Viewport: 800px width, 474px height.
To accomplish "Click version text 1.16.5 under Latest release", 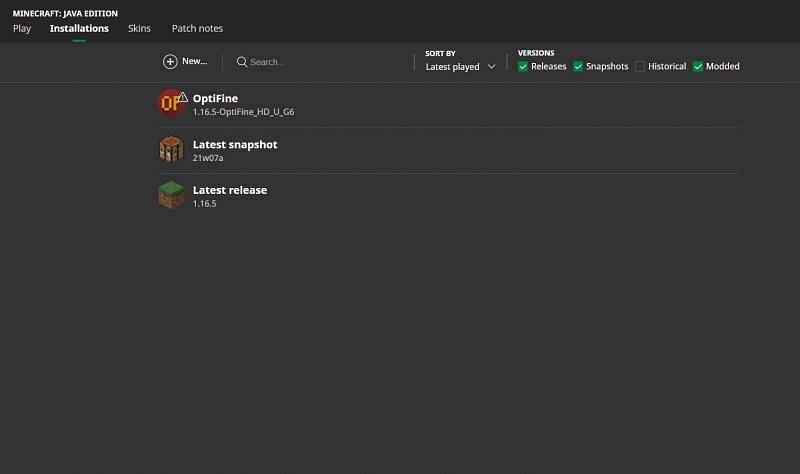I will [204, 204].
